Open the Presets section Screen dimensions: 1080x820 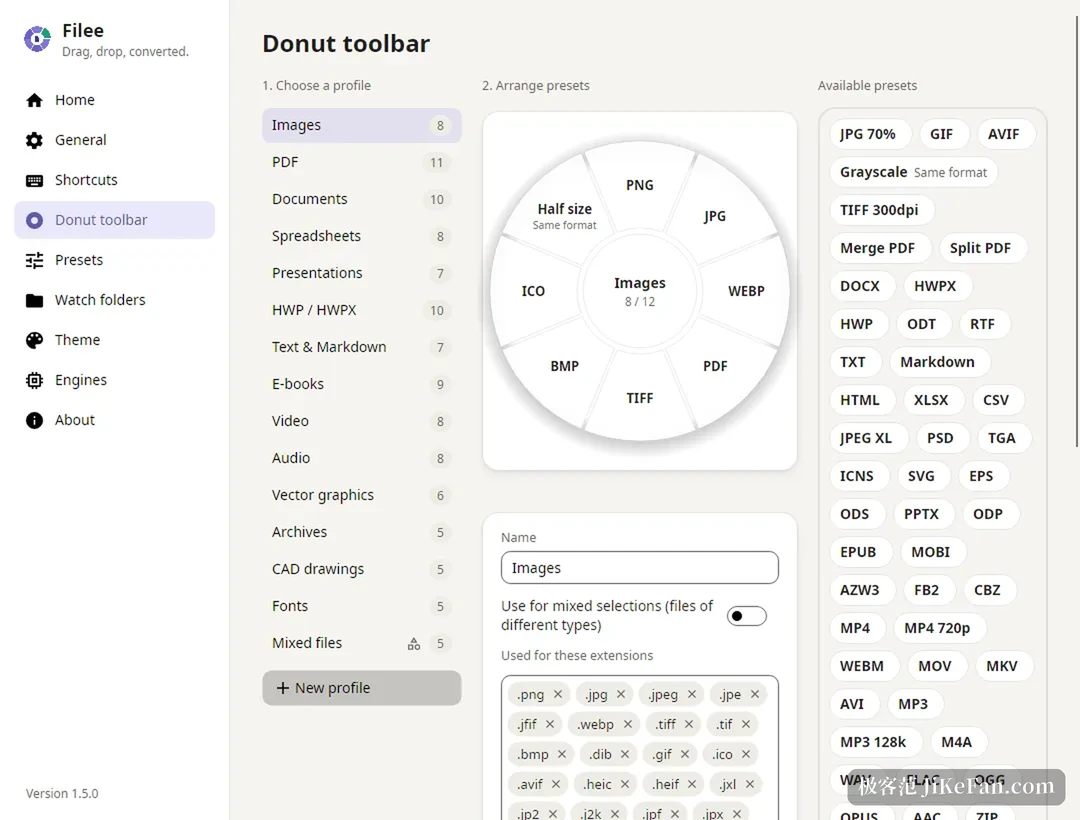click(x=114, y=260)
